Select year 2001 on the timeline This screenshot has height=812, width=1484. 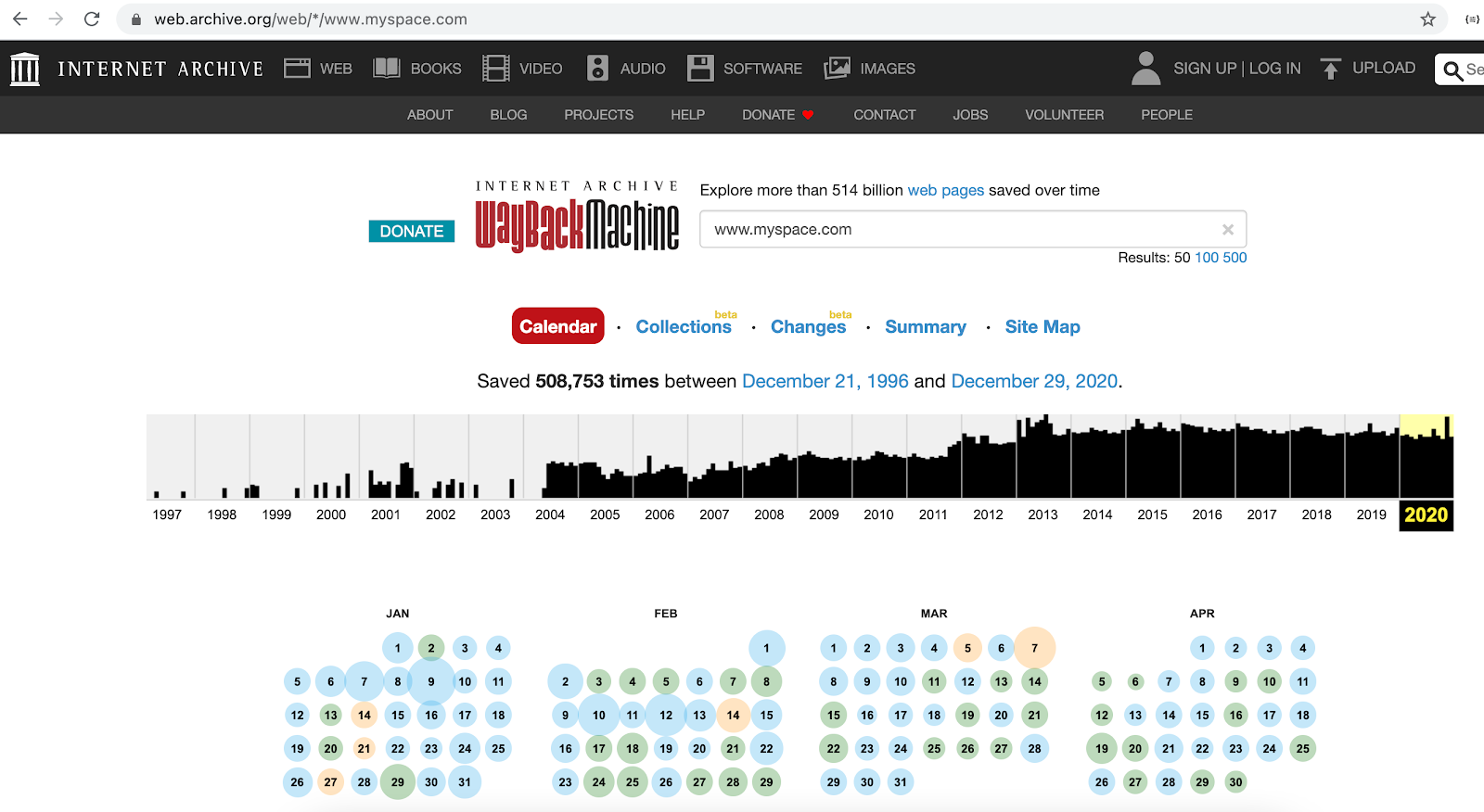pos(386,514)
